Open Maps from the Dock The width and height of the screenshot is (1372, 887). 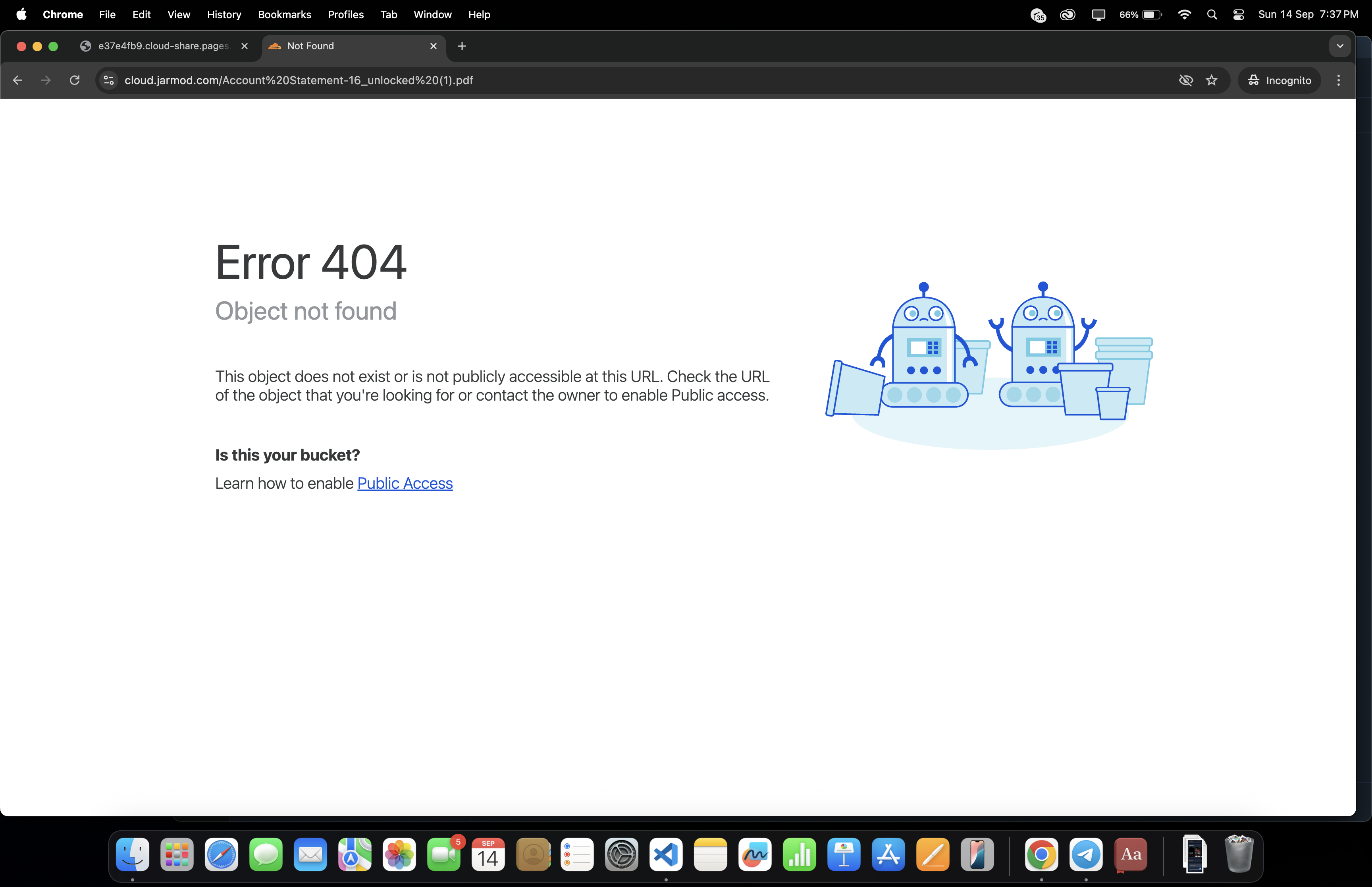(355, 854)
